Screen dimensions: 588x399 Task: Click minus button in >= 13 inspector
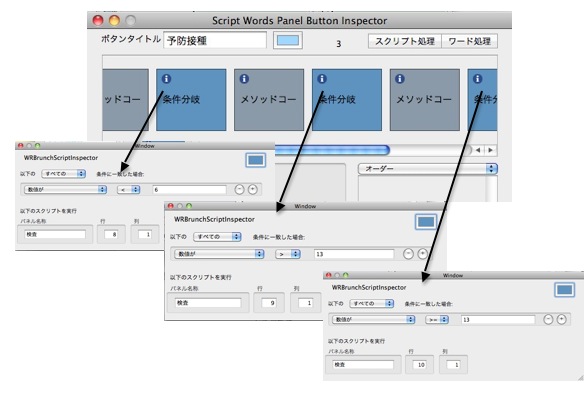point(548,320)
